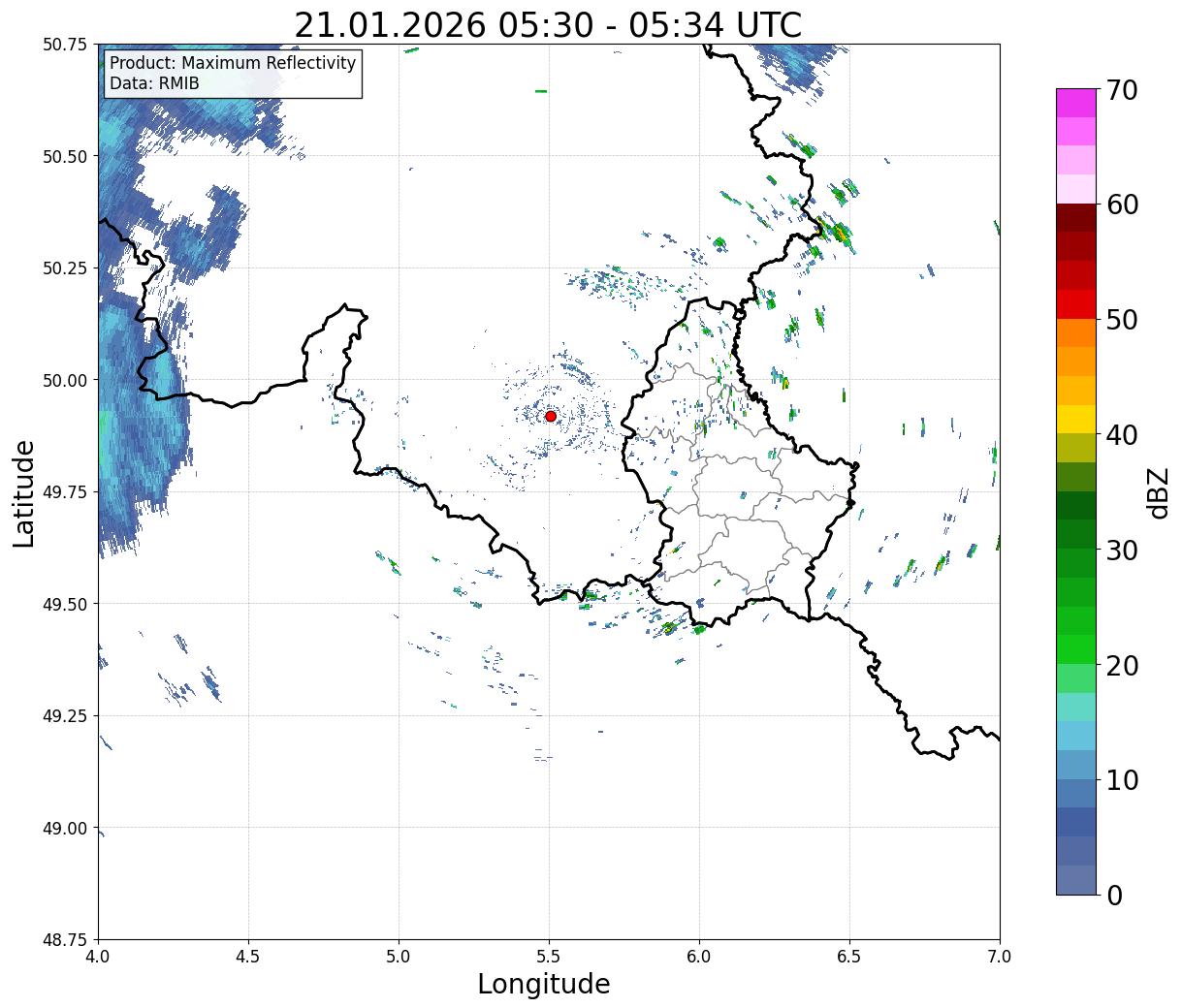
Task: Click the 50.50 latitude tick label
Action: 66,156
